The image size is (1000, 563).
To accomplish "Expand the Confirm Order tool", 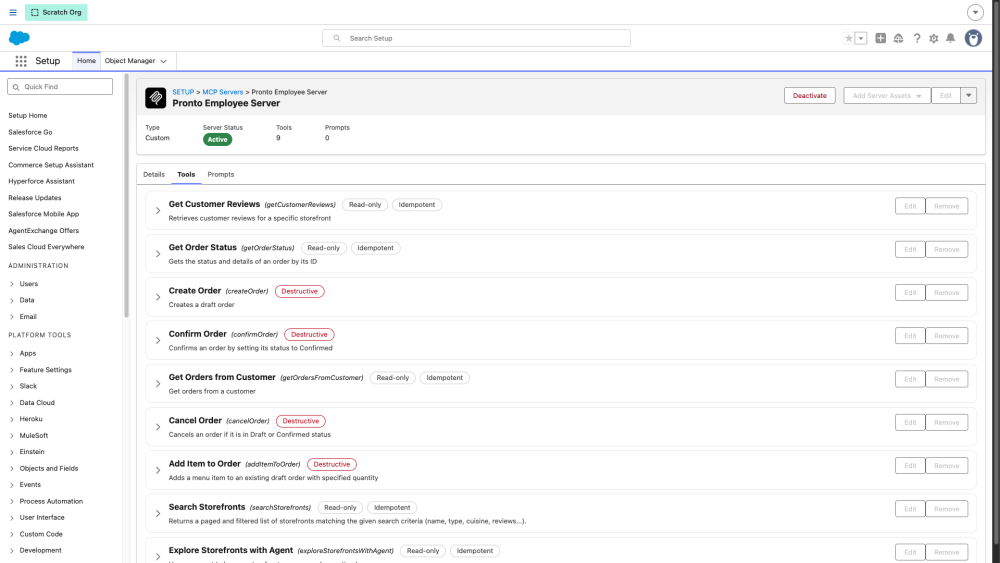I will tap(158, 340).
